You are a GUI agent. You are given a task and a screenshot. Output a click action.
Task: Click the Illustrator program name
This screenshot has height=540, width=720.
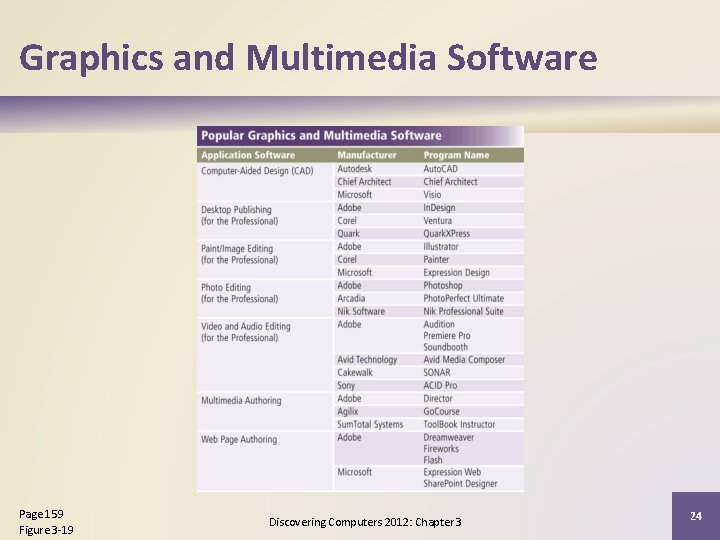[x=441, y=247]
